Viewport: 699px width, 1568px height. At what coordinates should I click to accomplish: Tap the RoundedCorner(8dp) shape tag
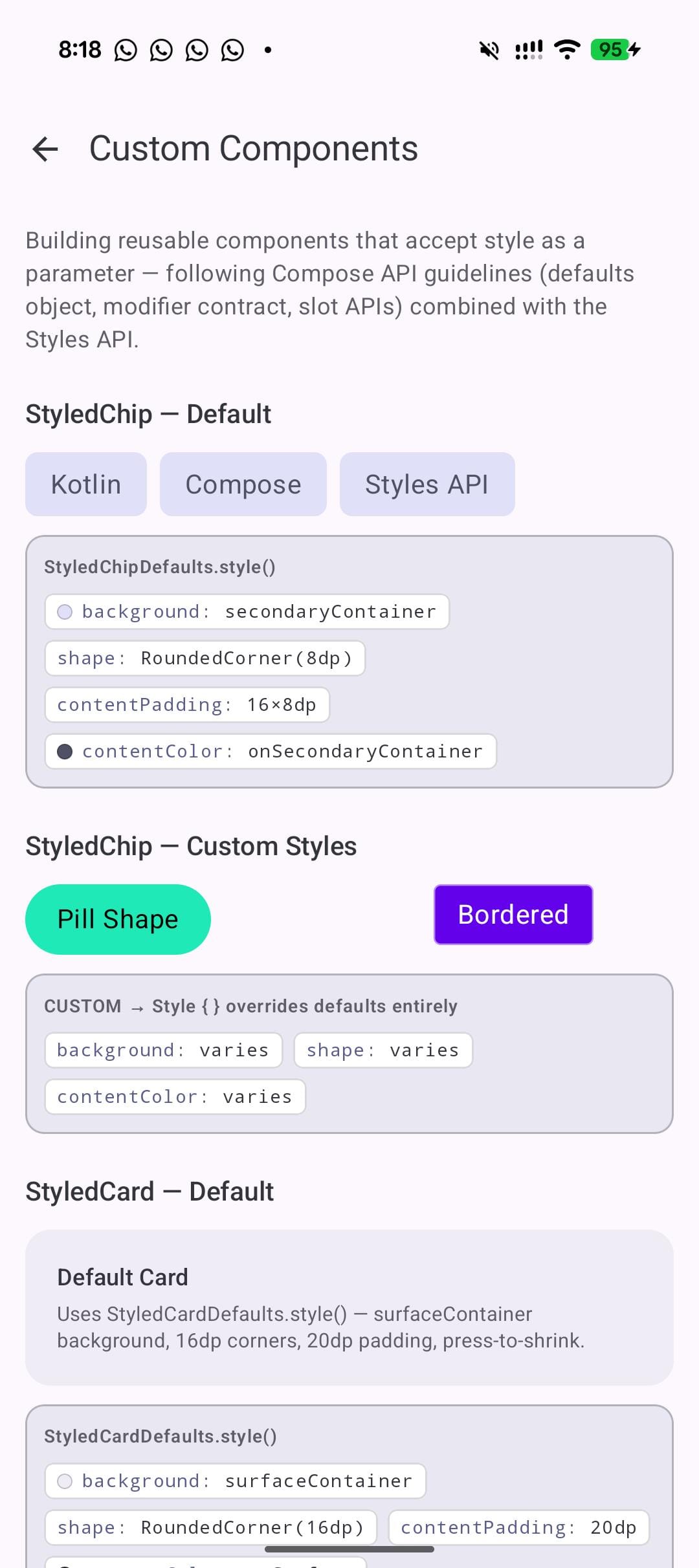pyautogui.click(x=205, y=659)
